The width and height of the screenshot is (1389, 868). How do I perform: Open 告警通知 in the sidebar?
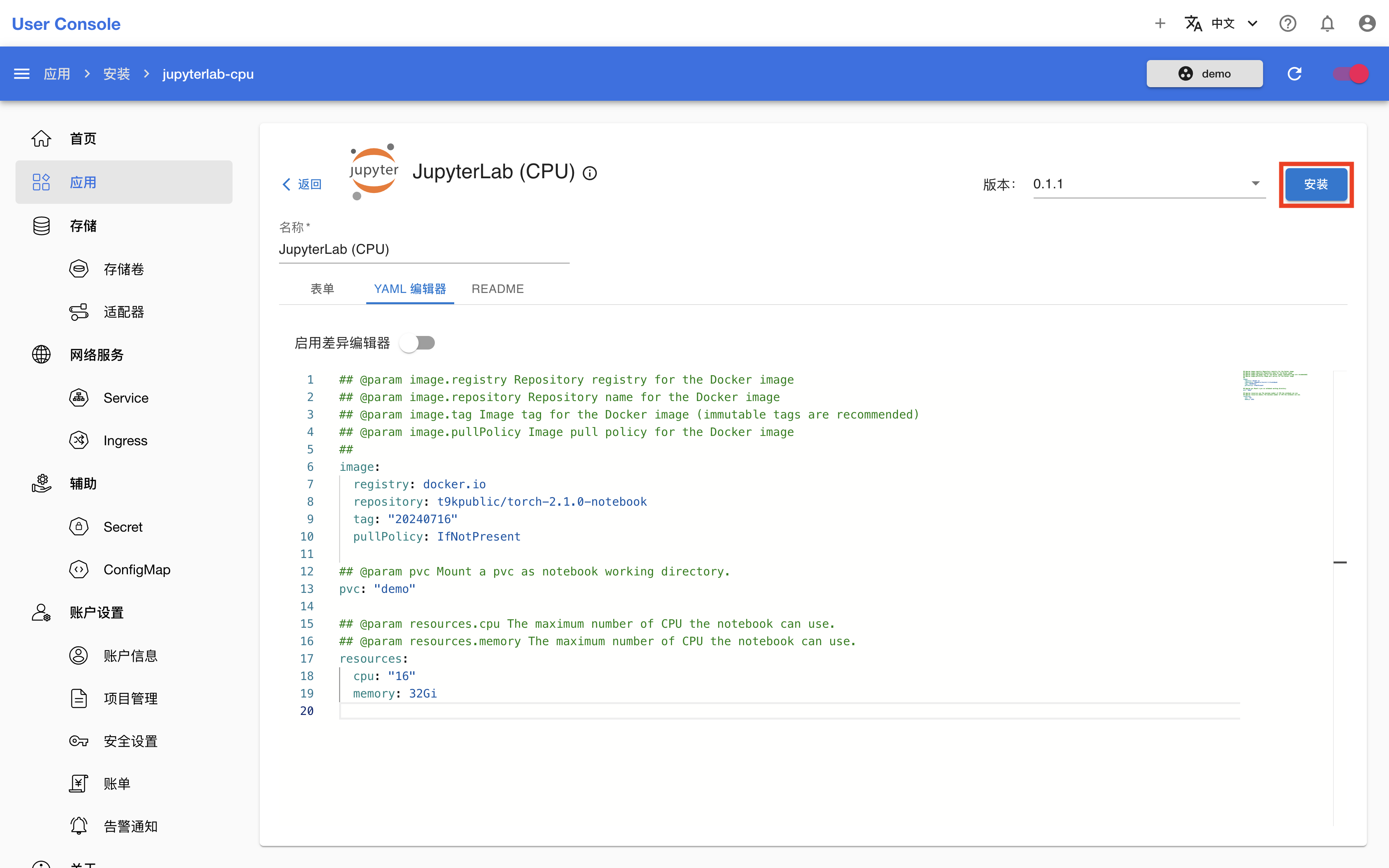tap(124, 827)
